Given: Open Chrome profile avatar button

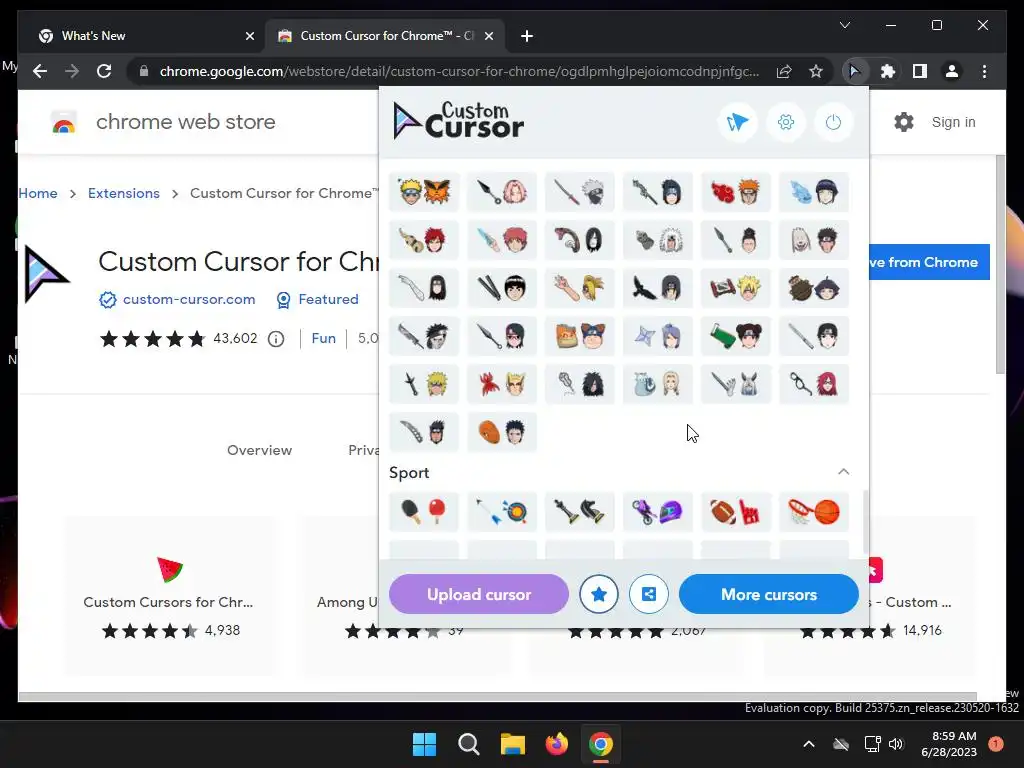Looking at the screenshot, I should [x=952, y=71].
